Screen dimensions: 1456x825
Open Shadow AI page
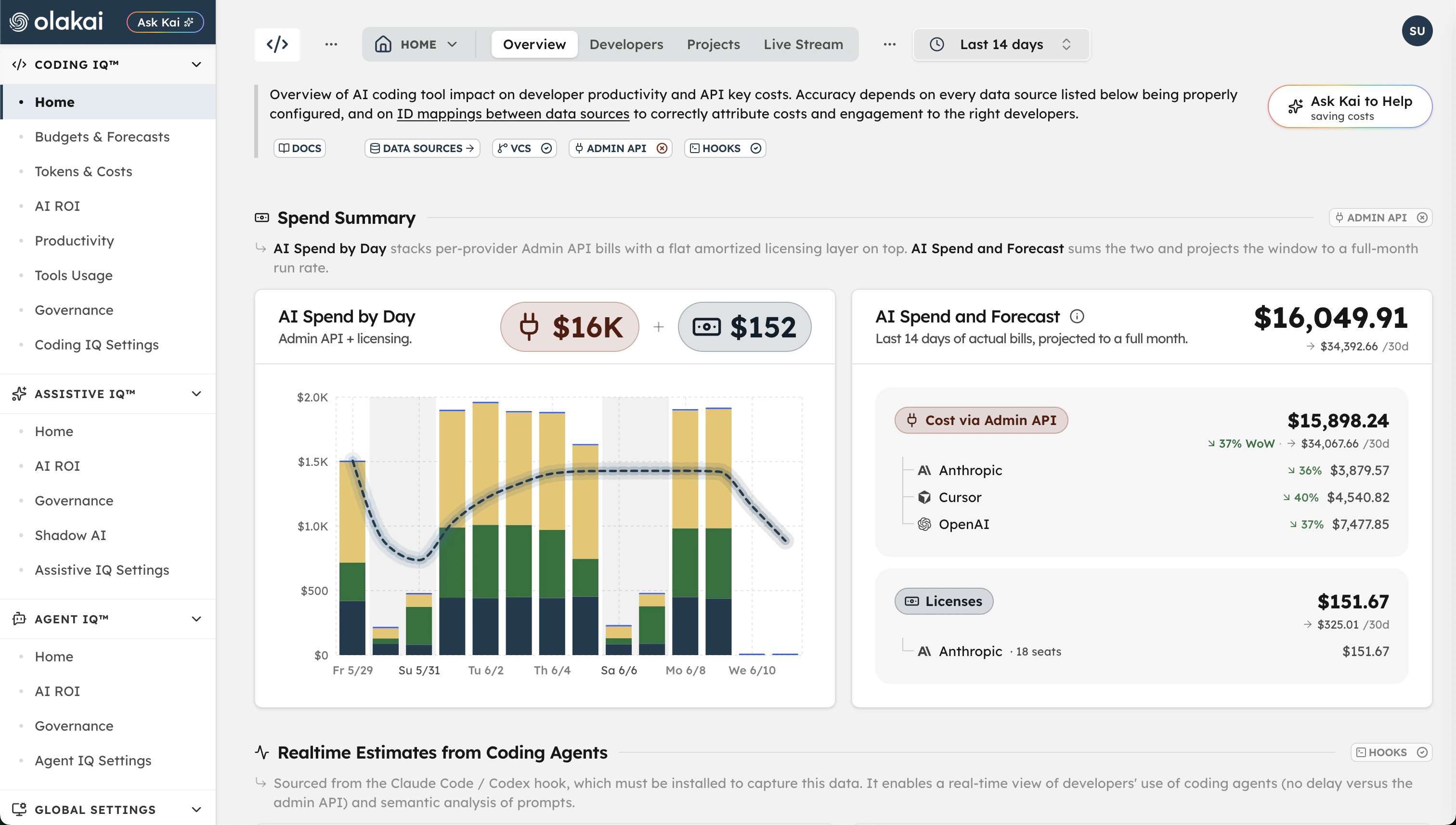click(108, 535)
